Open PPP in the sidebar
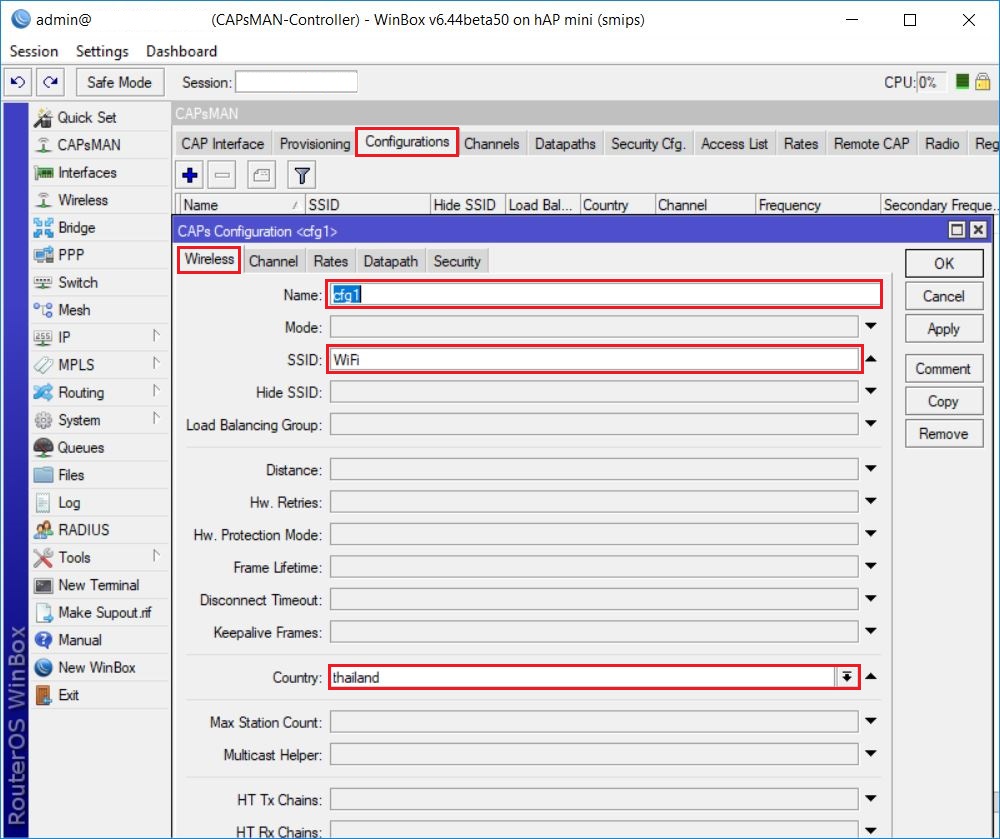This screenshot has width=1000, height=839. point(71,255)
